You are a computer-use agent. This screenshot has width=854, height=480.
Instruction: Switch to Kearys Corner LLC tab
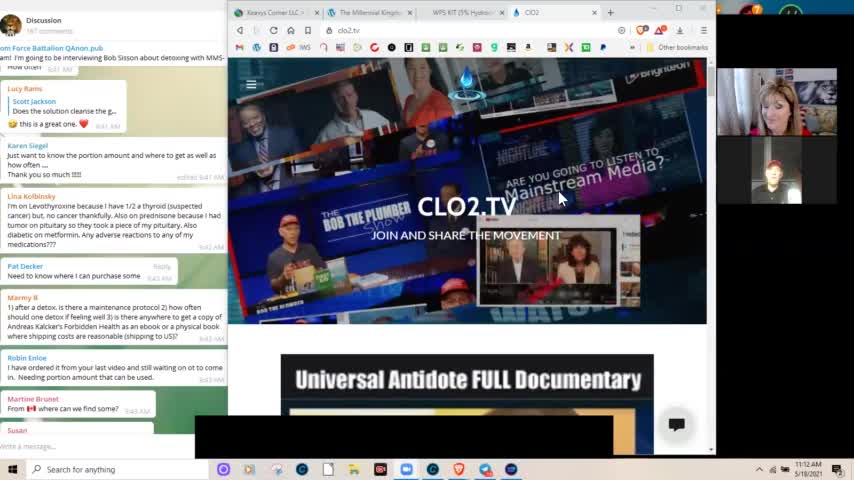tap(276, 13)
